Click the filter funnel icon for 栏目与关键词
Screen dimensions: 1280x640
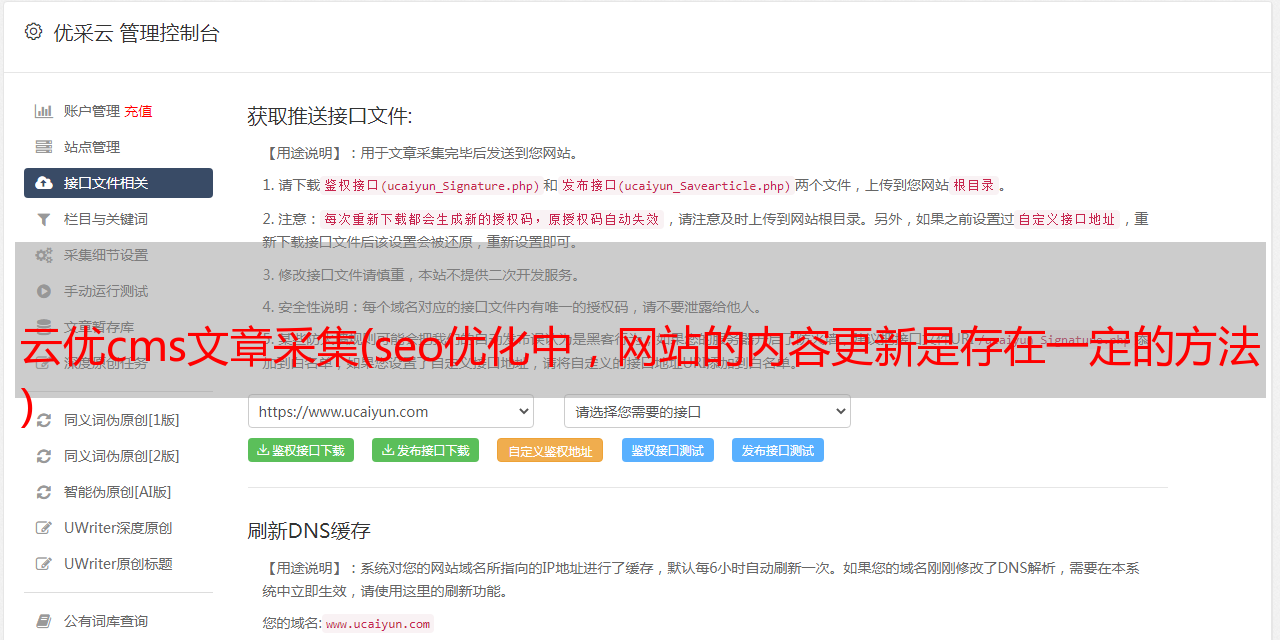tap(44, 219)
